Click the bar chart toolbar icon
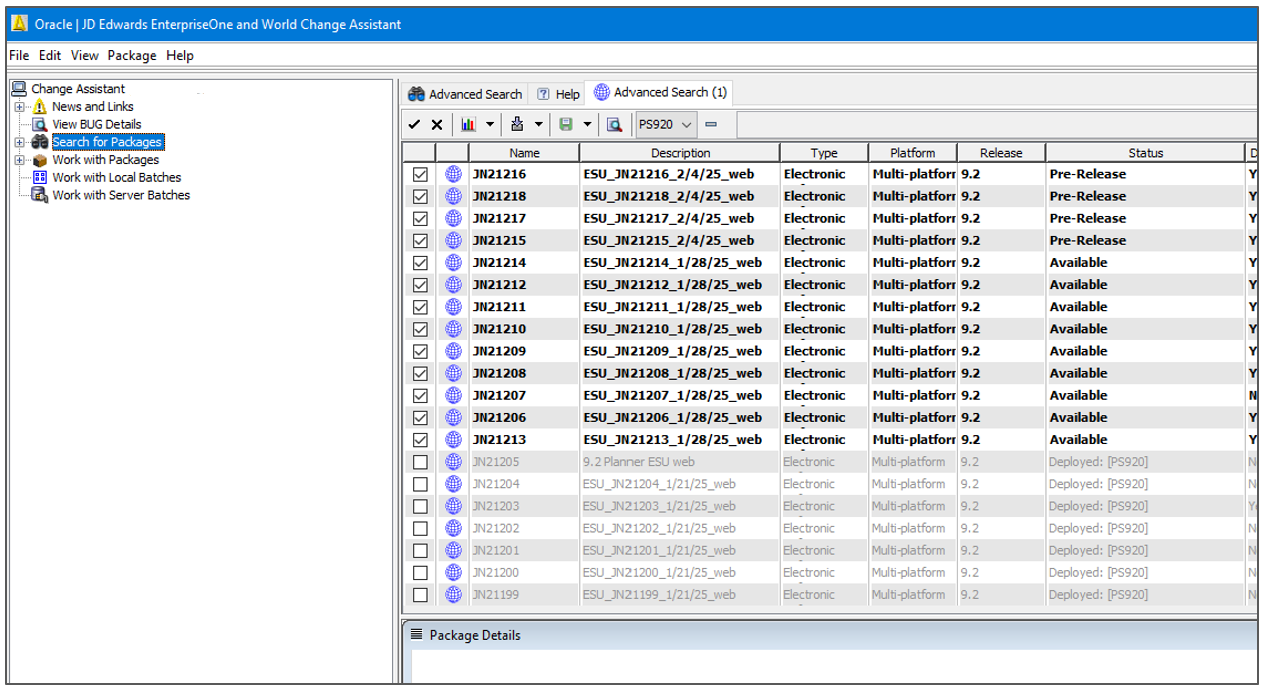1261x687 pixels. click(467, 126)
